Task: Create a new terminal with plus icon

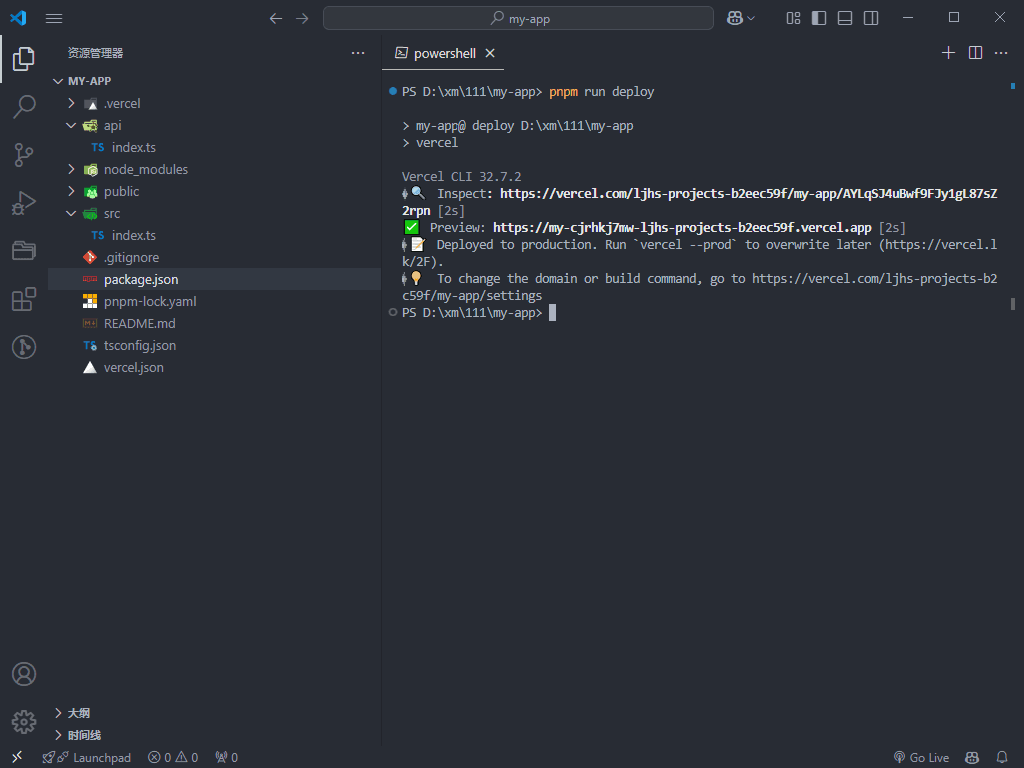Action: [x=948, y=53]
